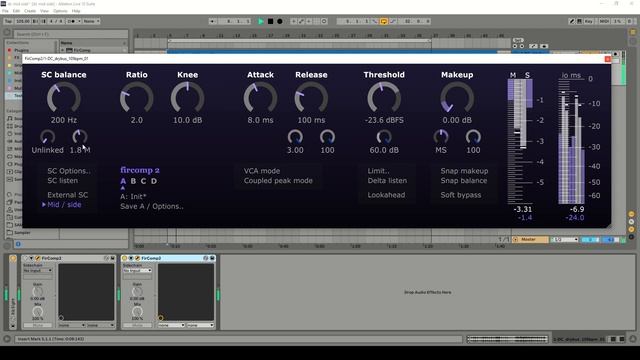Viewport: 640px width, 360px height.
Task: Open the quantization menu dropdown in toolbar
Action: pyautogui.click(x=92, y=21)
